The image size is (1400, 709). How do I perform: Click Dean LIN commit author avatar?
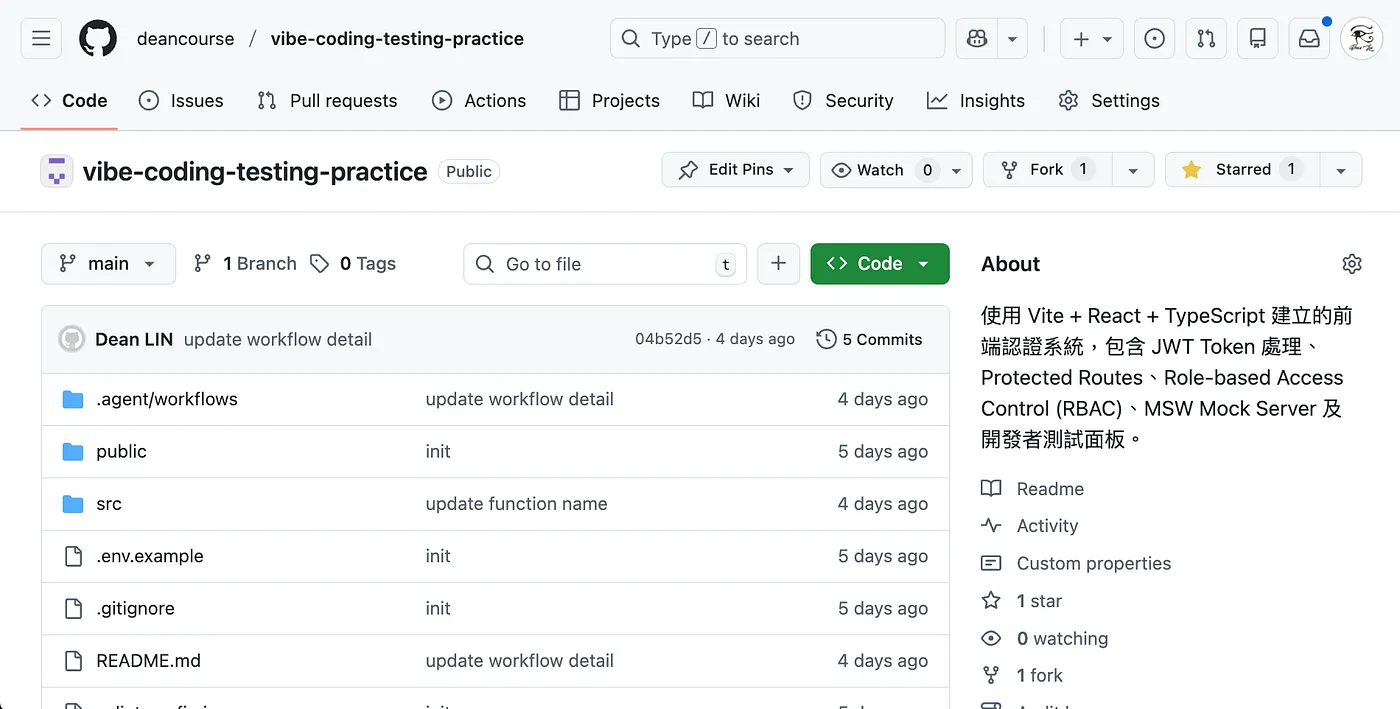point(72,339)
